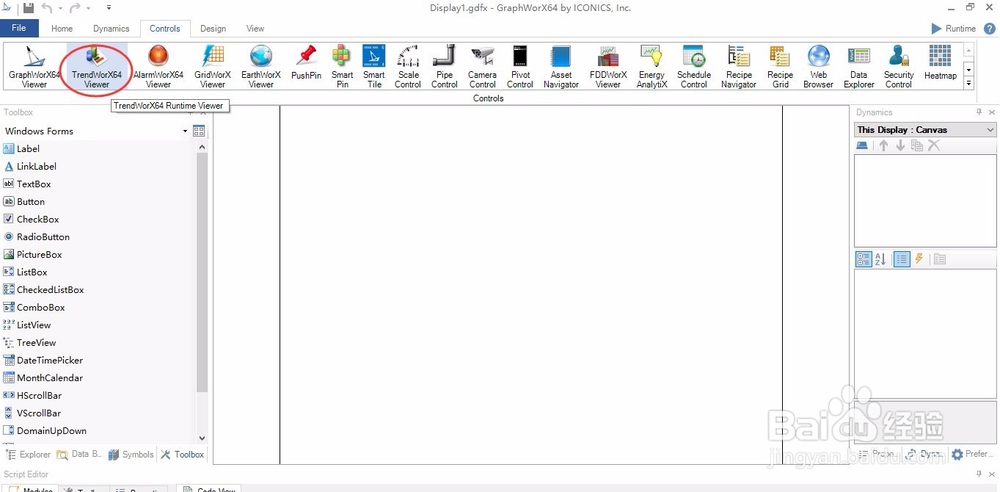Open the Asset Navigator control
This screenshot has height=492, width=1000.
pos(561,66)
